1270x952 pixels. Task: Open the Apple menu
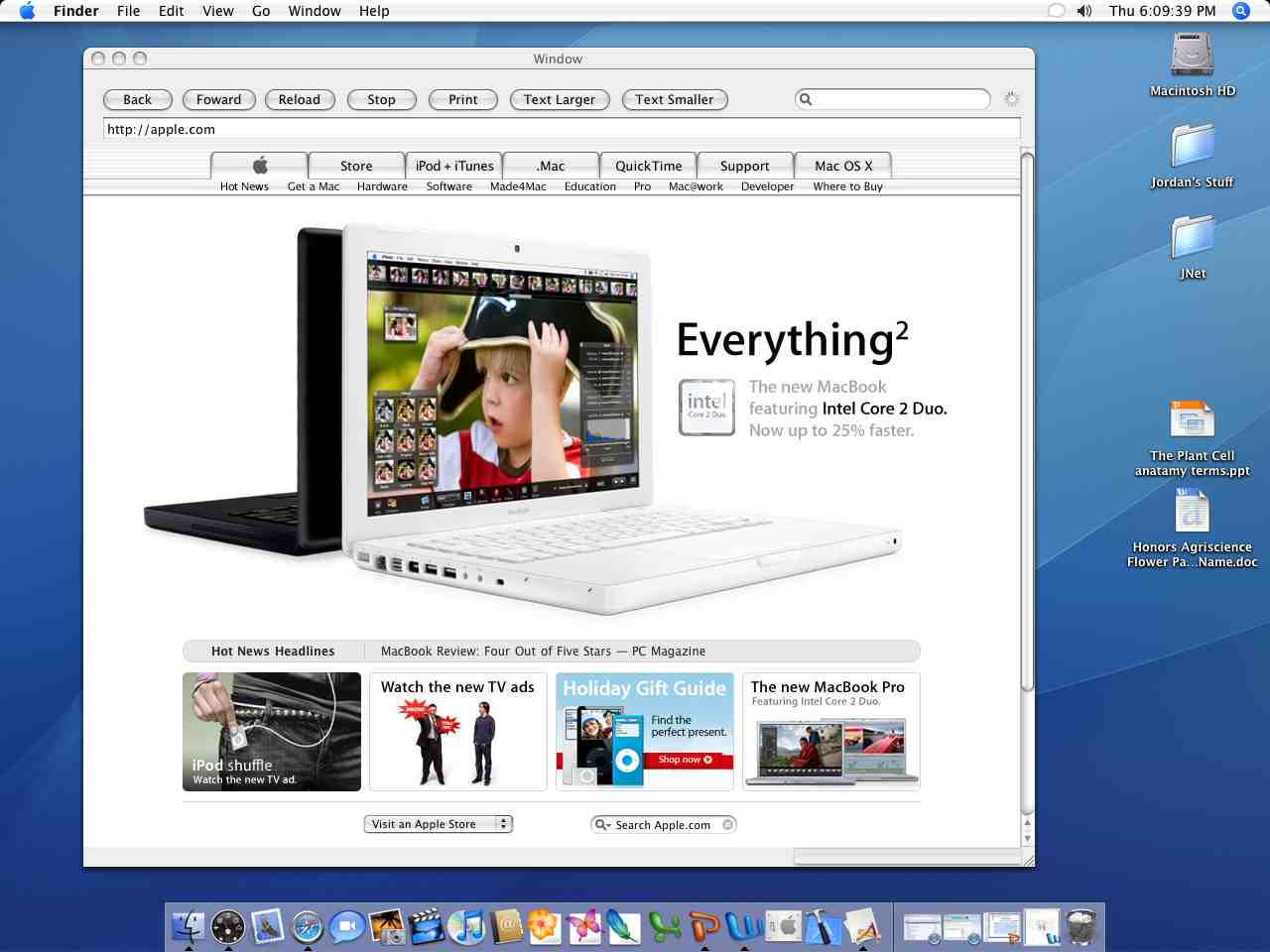(x=27, y=11)
